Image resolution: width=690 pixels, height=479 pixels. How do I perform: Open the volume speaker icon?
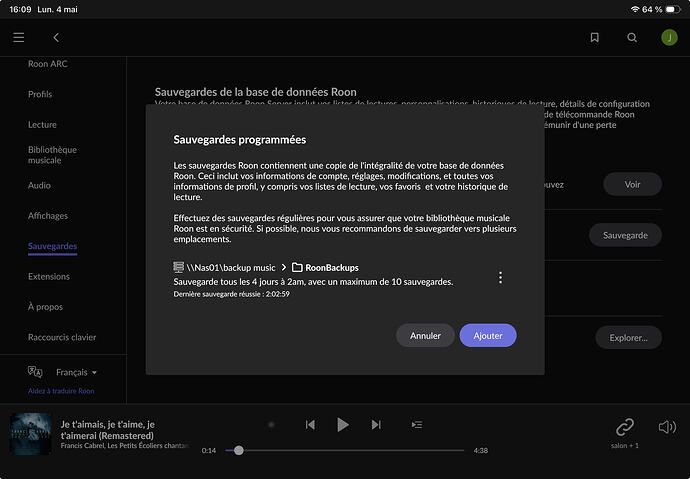tap(667, 427)
